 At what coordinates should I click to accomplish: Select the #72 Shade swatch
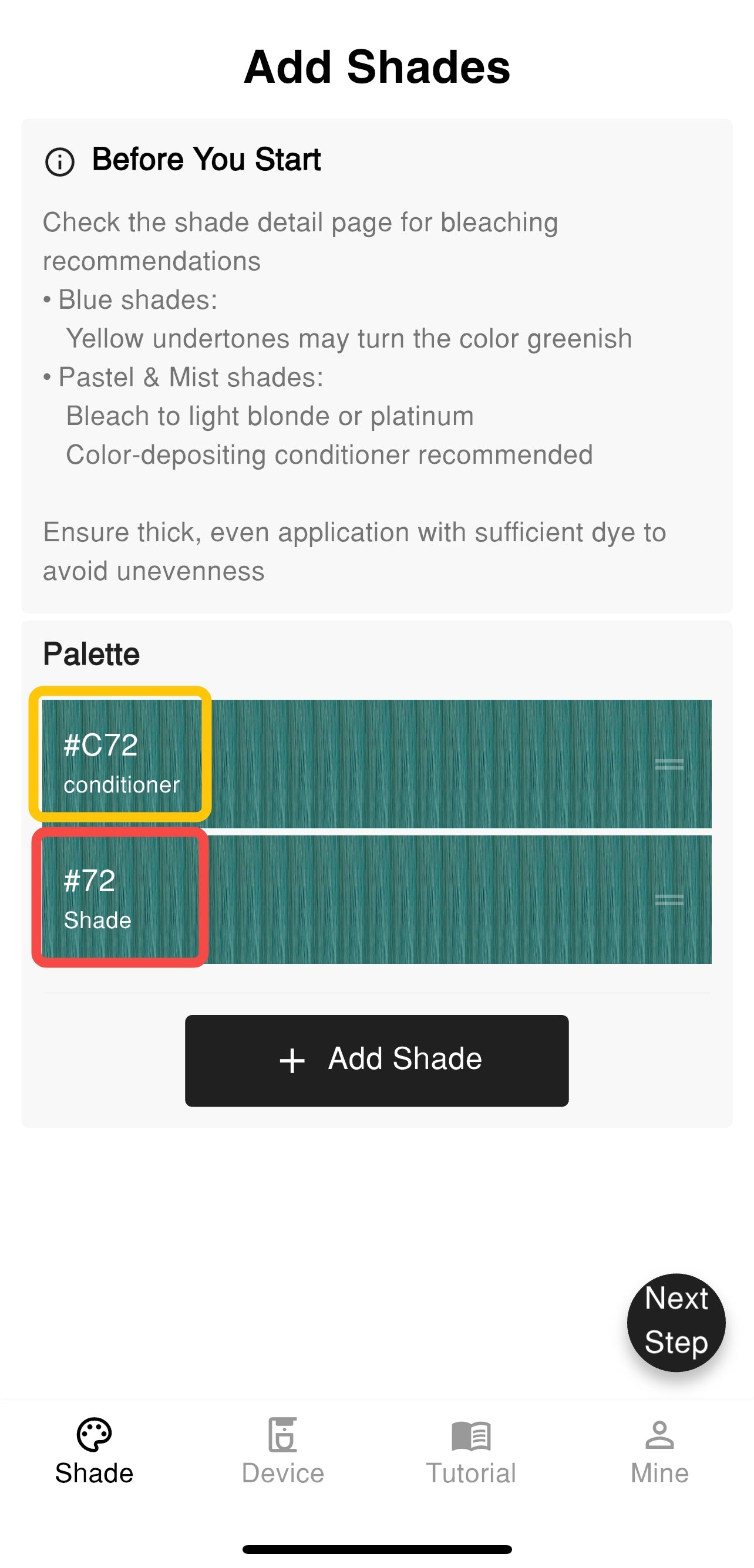[120, 897]
